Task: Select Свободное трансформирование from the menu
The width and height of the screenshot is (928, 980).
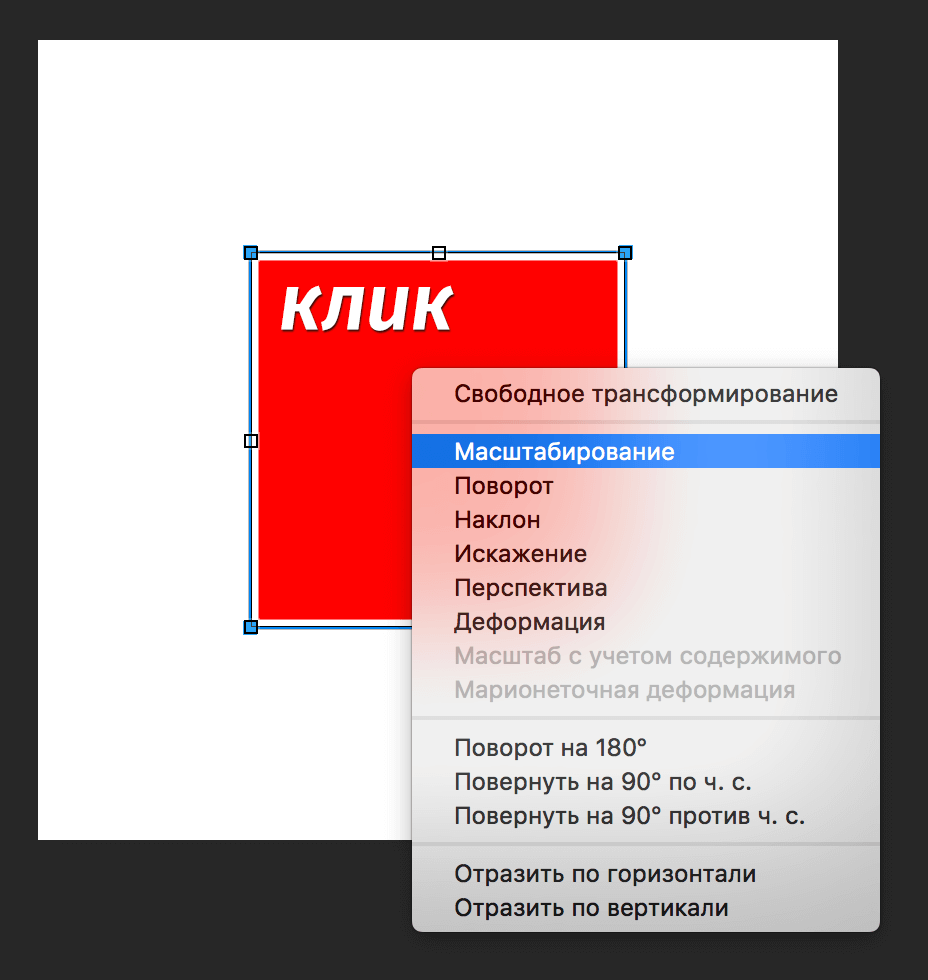Action: pyautogui.click(x=645, y=394)
